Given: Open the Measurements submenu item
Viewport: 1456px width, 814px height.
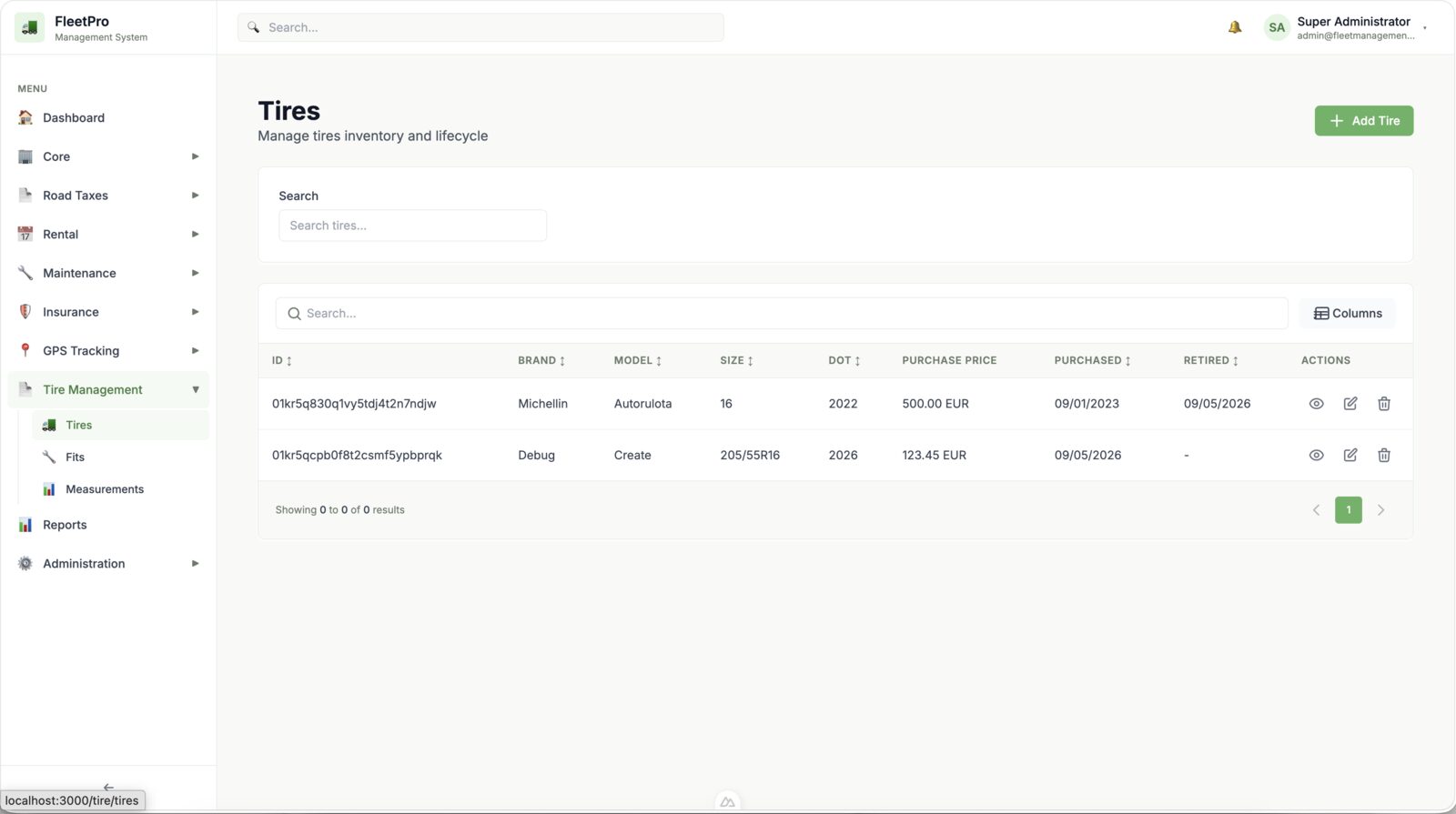Looking at the screenshot, I should pos(120,489).
